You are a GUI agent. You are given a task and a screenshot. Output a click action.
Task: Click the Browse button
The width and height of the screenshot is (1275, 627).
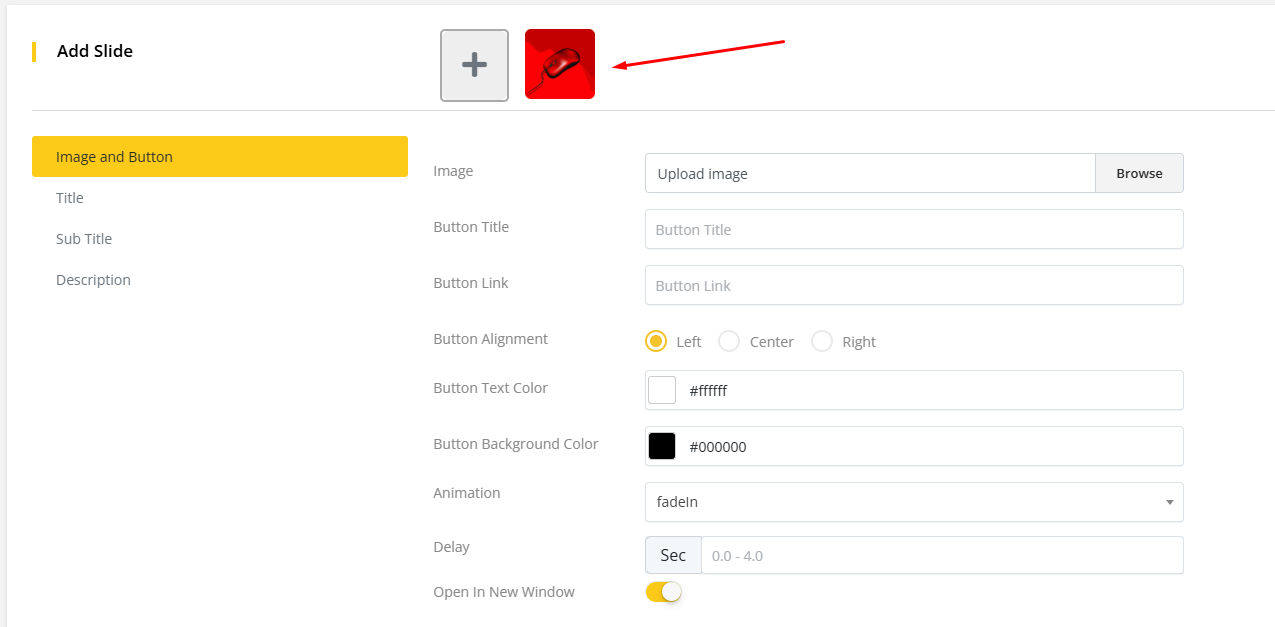click(1139, 173)
